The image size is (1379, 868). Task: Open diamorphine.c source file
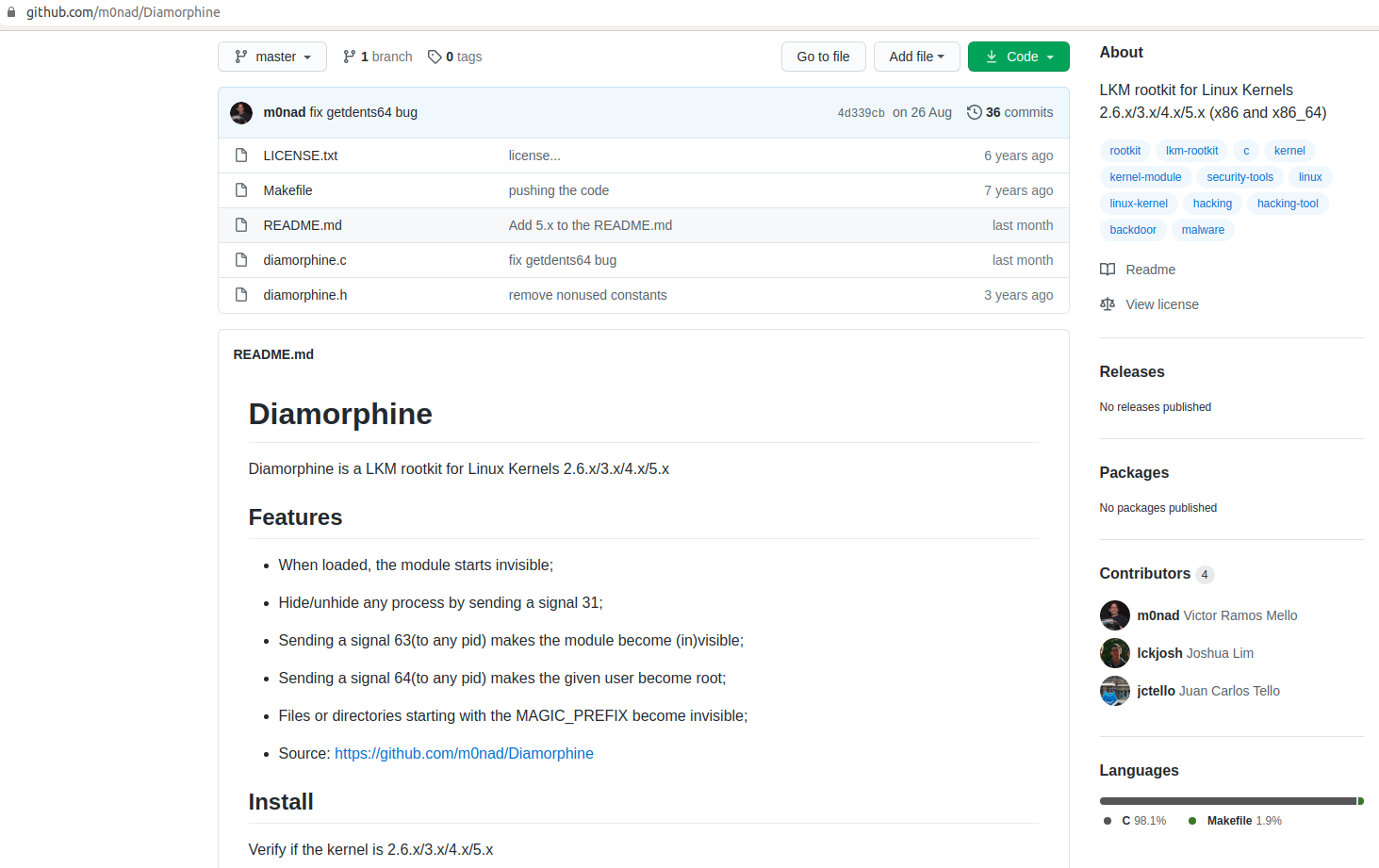point(305,260)
